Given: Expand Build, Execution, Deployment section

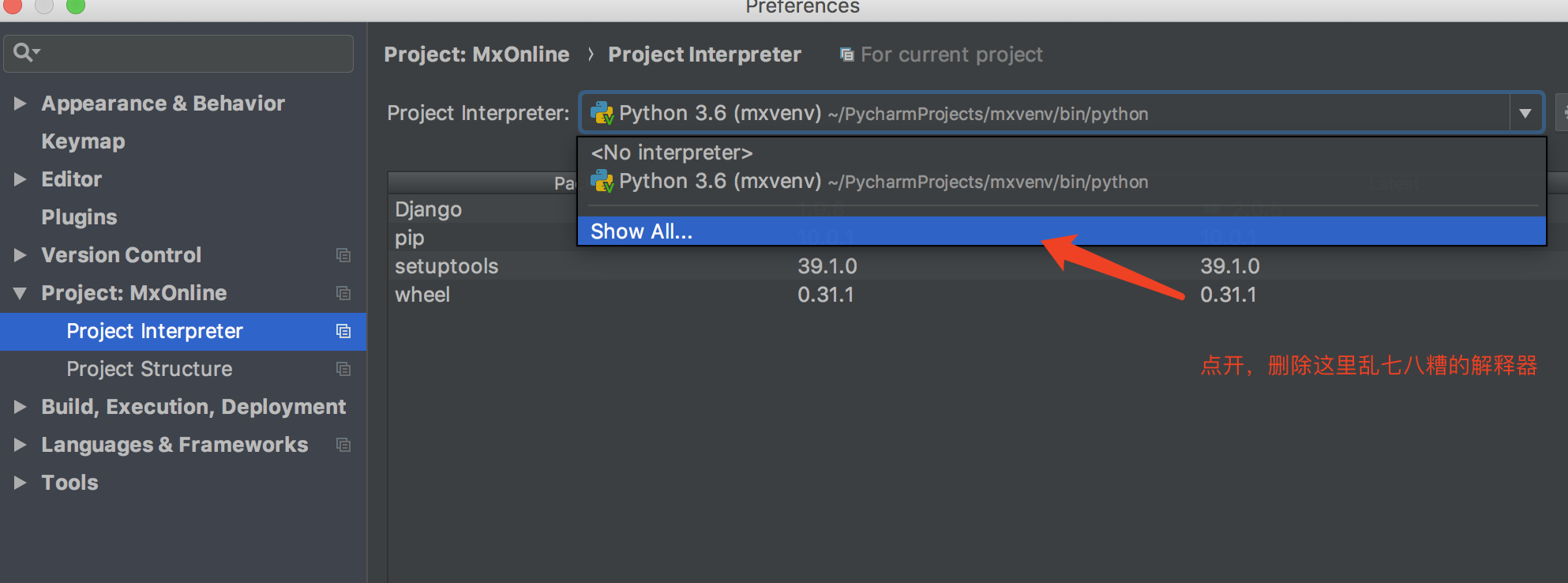Looking at the screenshot, I should click(20, 407).
